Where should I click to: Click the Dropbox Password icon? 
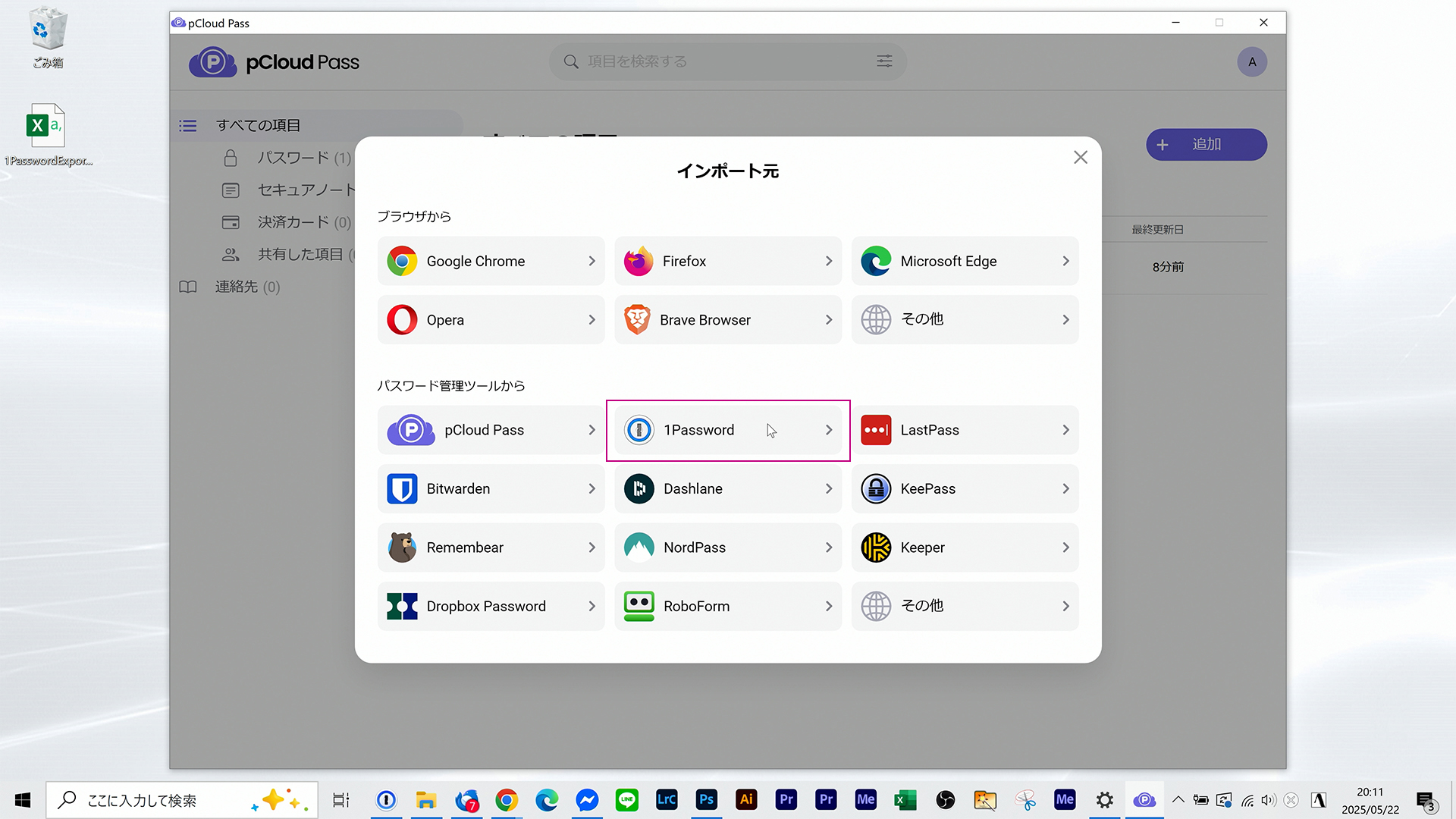402,607
